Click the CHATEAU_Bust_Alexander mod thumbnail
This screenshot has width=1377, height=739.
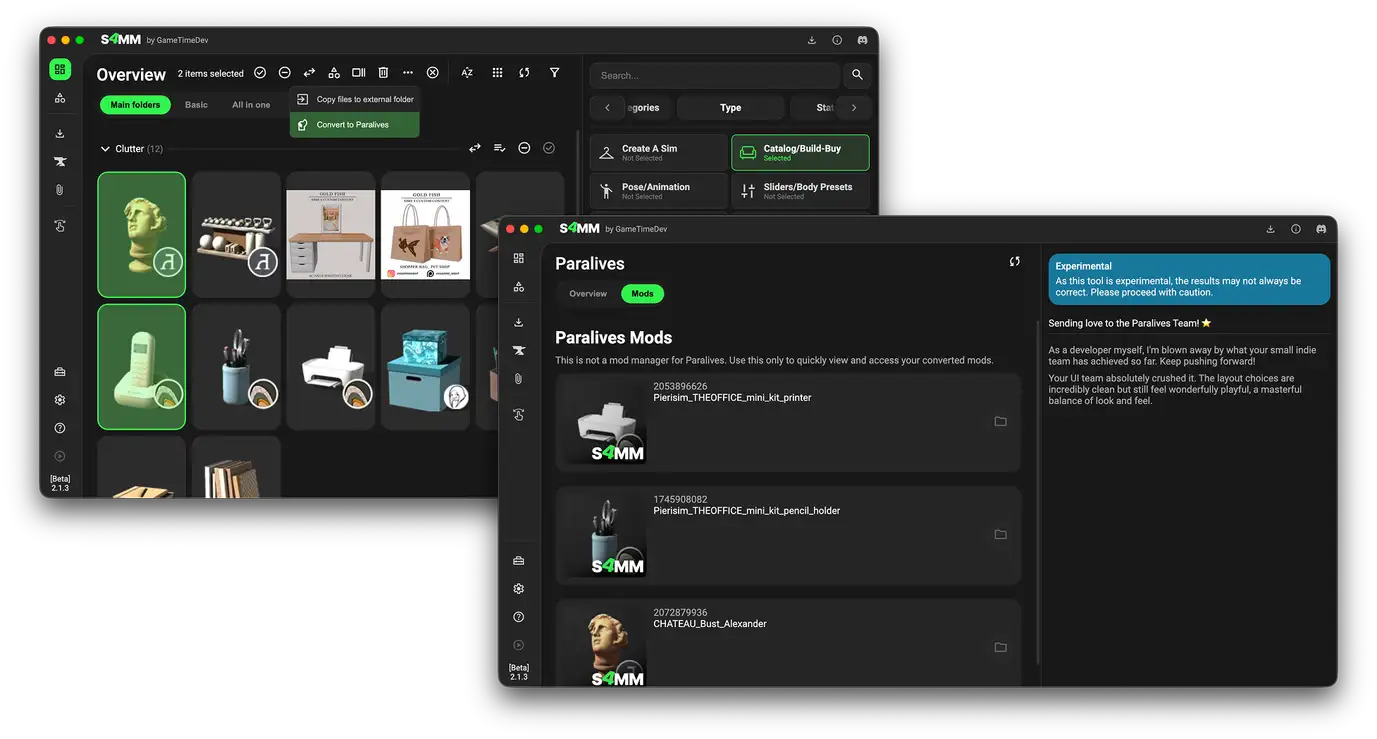point(603,646)
